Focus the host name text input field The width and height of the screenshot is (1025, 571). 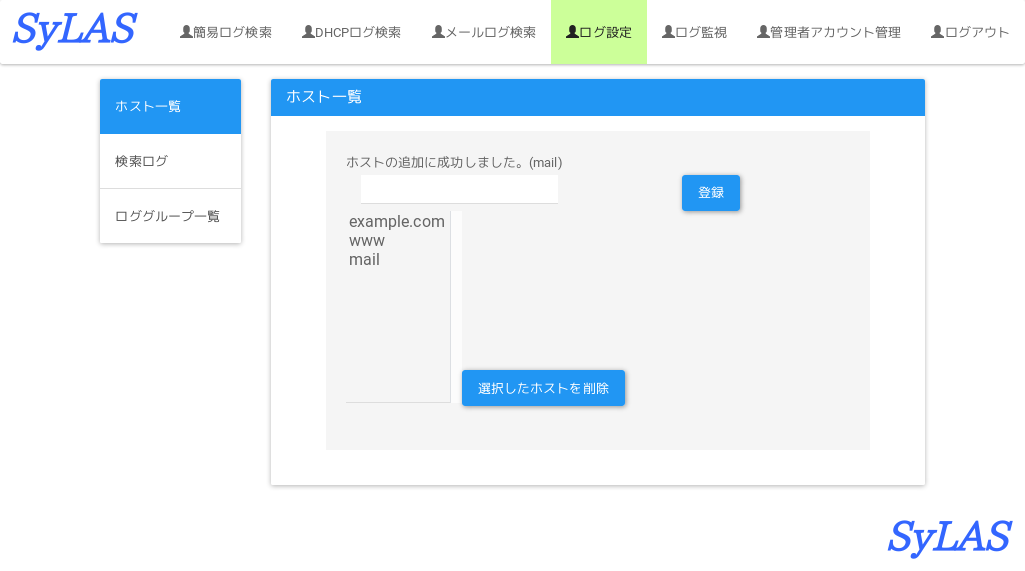click(459, 190)
